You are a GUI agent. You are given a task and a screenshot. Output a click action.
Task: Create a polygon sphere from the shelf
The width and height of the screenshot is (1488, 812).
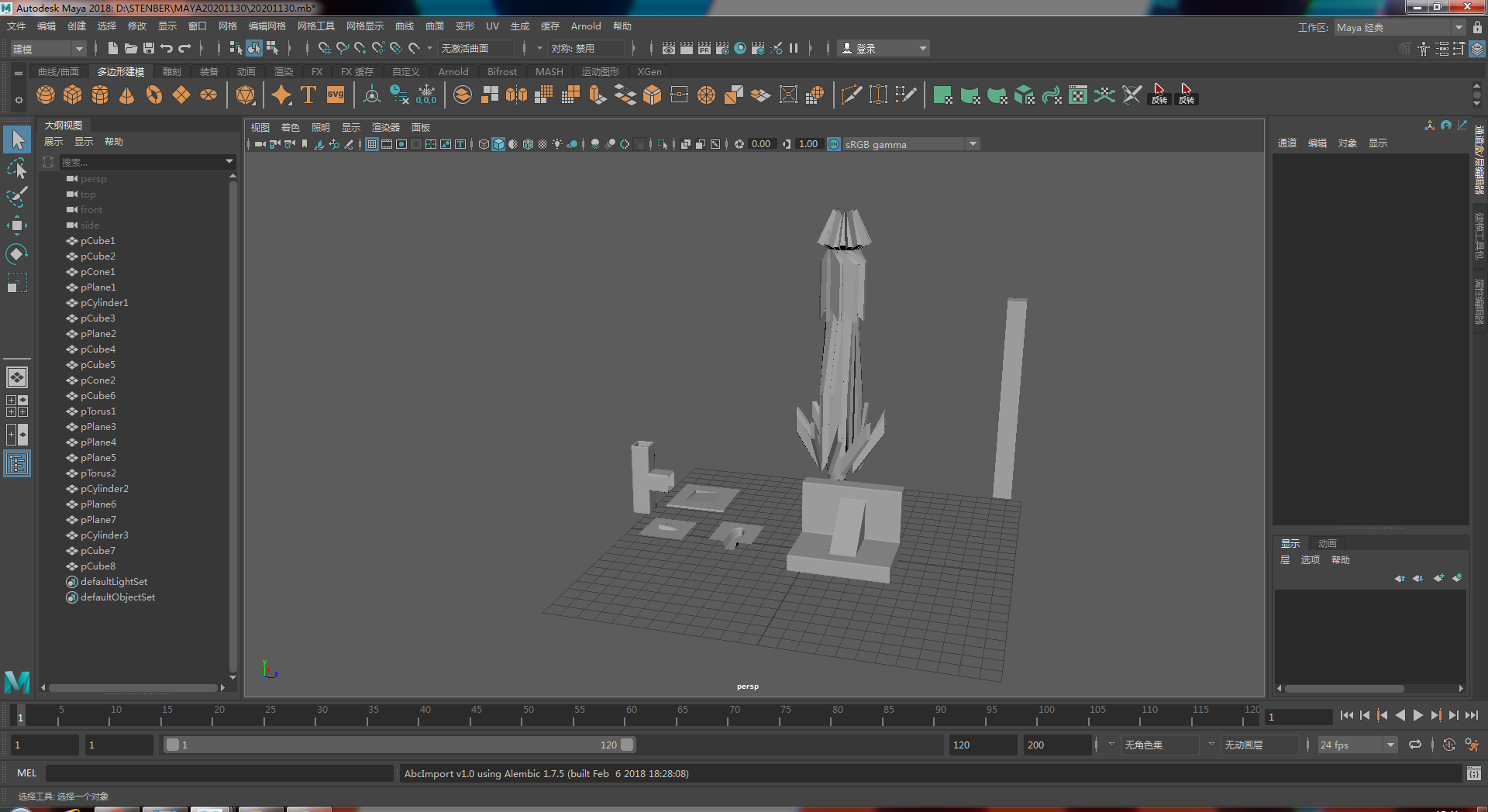tap(46, 95)
